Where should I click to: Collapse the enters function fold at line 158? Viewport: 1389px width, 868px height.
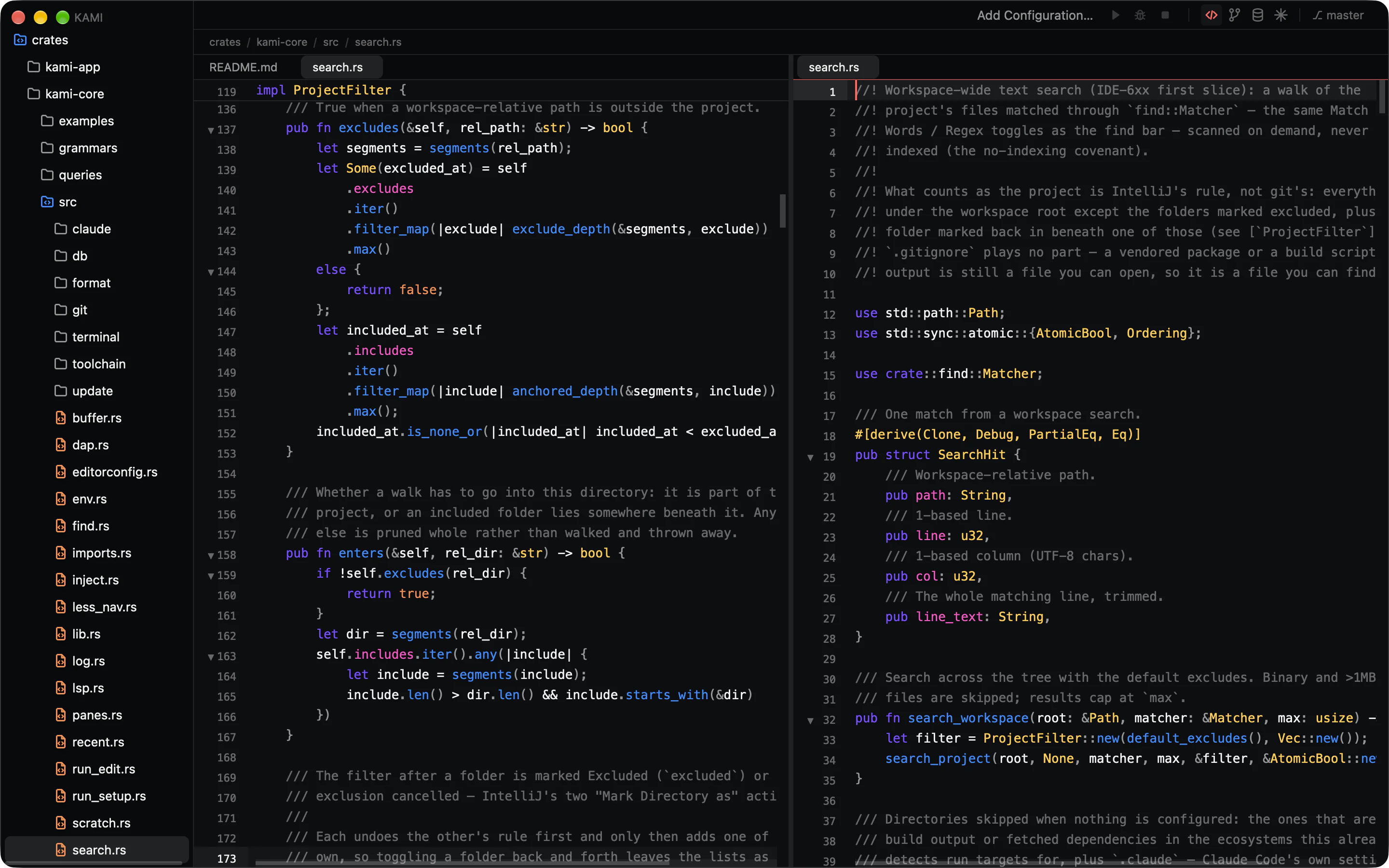pyautogui.click(x=211, y=556)
